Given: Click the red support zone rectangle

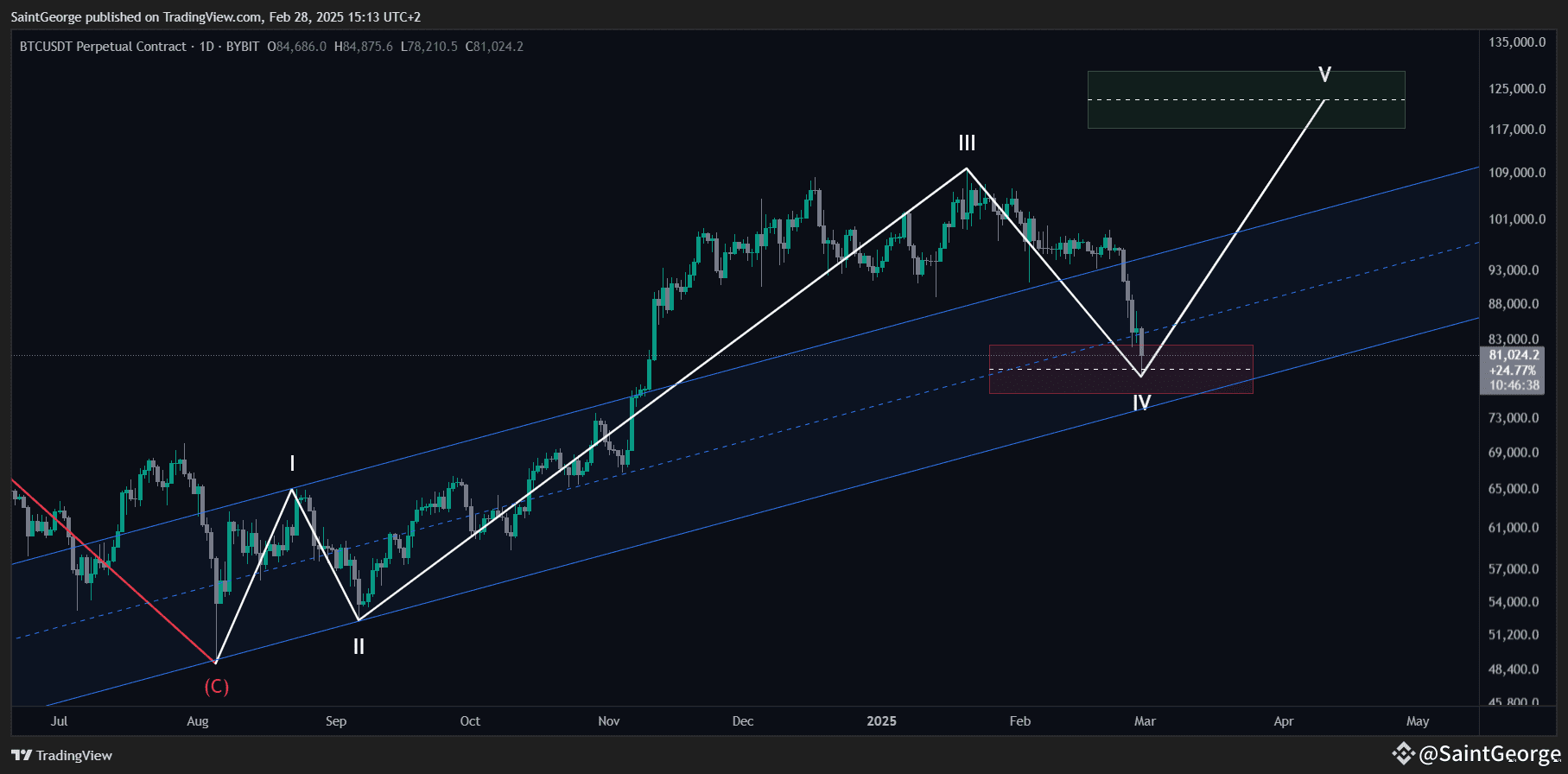Looking at the screenshot, I should point(1120,370).
